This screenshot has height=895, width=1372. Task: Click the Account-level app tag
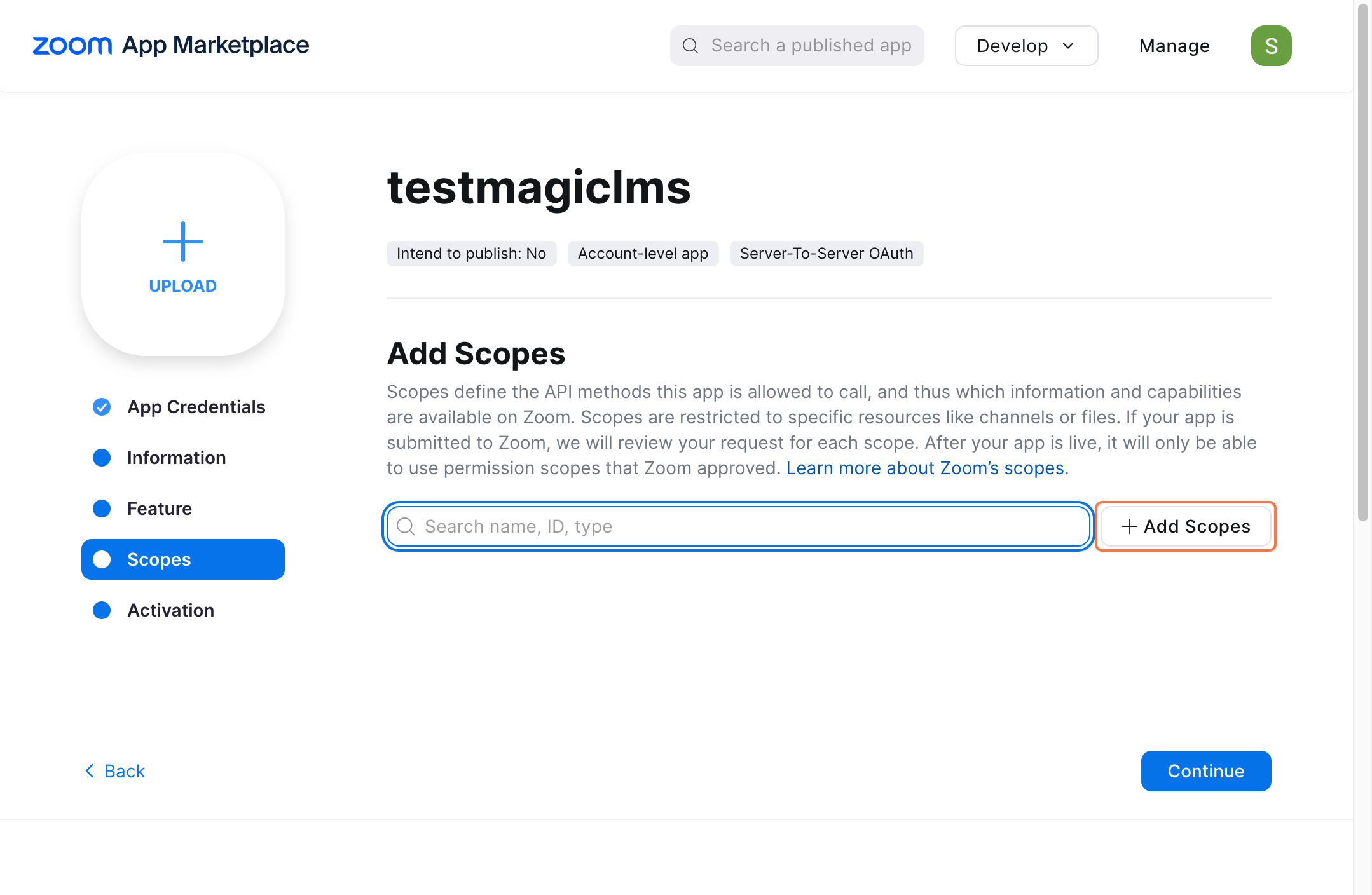point(643,254)
